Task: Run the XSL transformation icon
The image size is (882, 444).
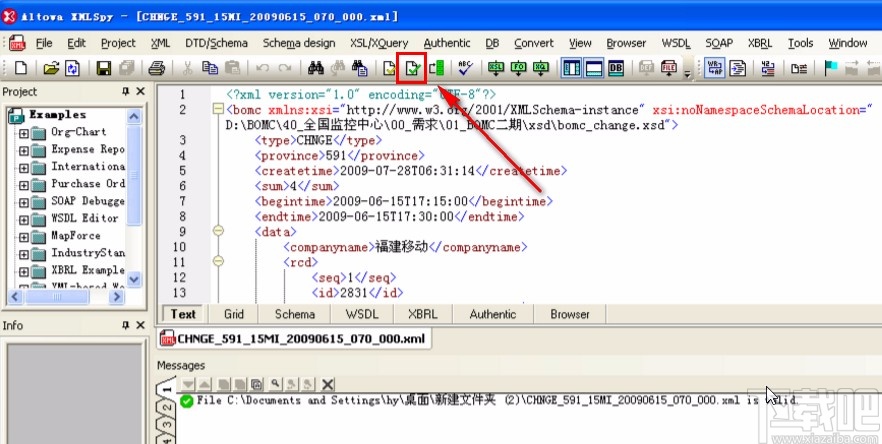Action: pos(496,68)
